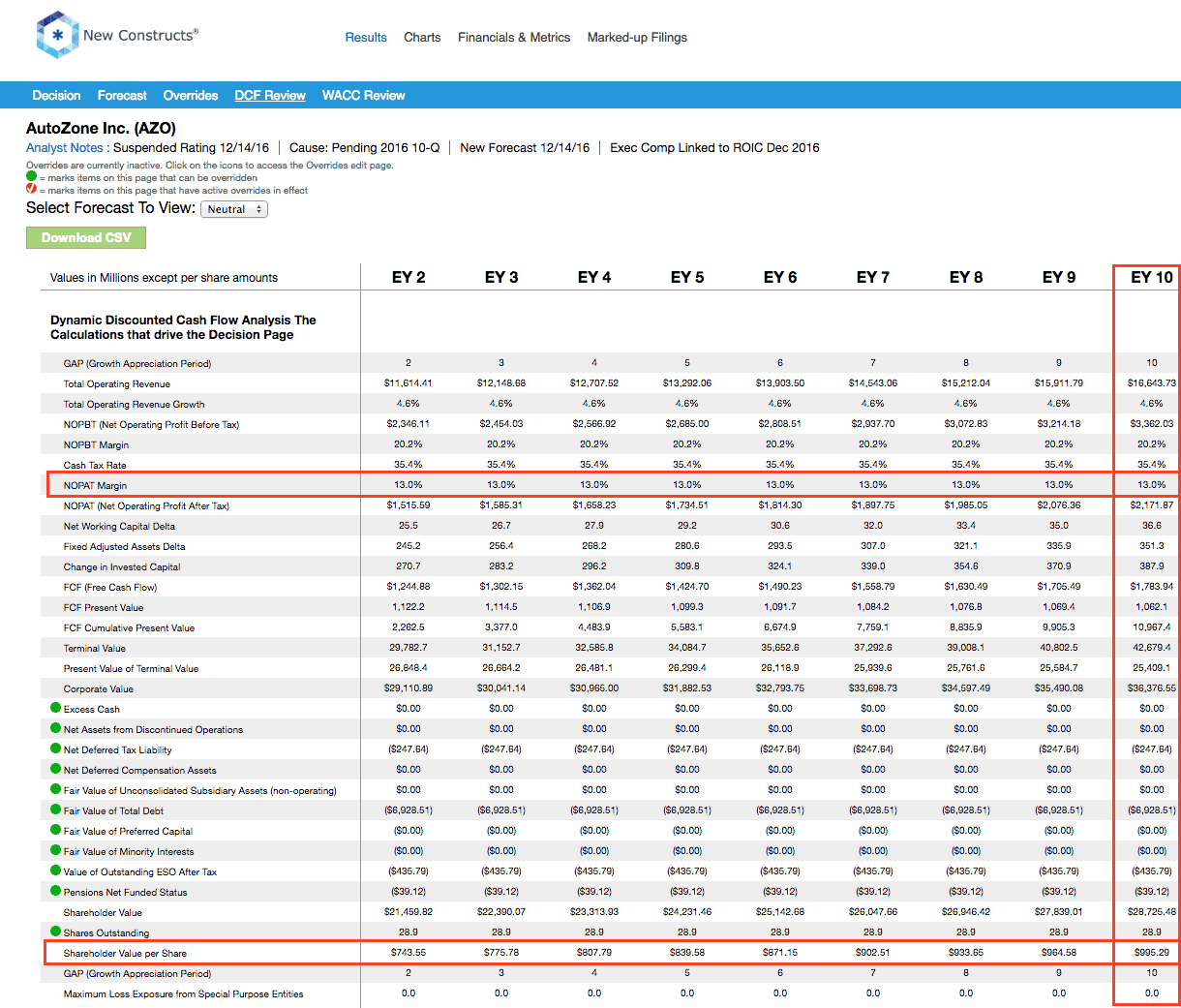The image size is (1181, 1008).
Task: Click the per-share value $995.29
Action: (x=1152, y=953)
